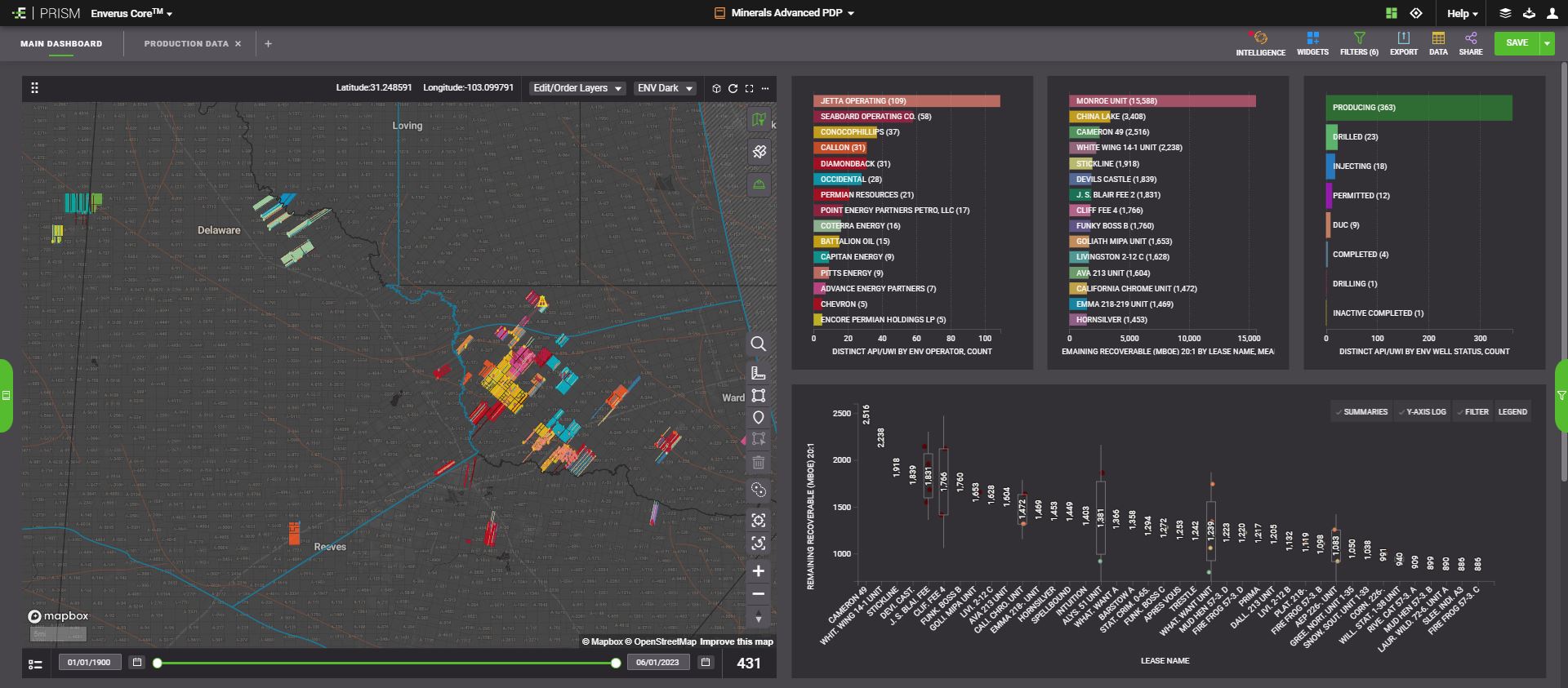Open the Minerals Advanced PDP dropdown
The height and width of the screenshot is (688, 1568).
point(785,13)
